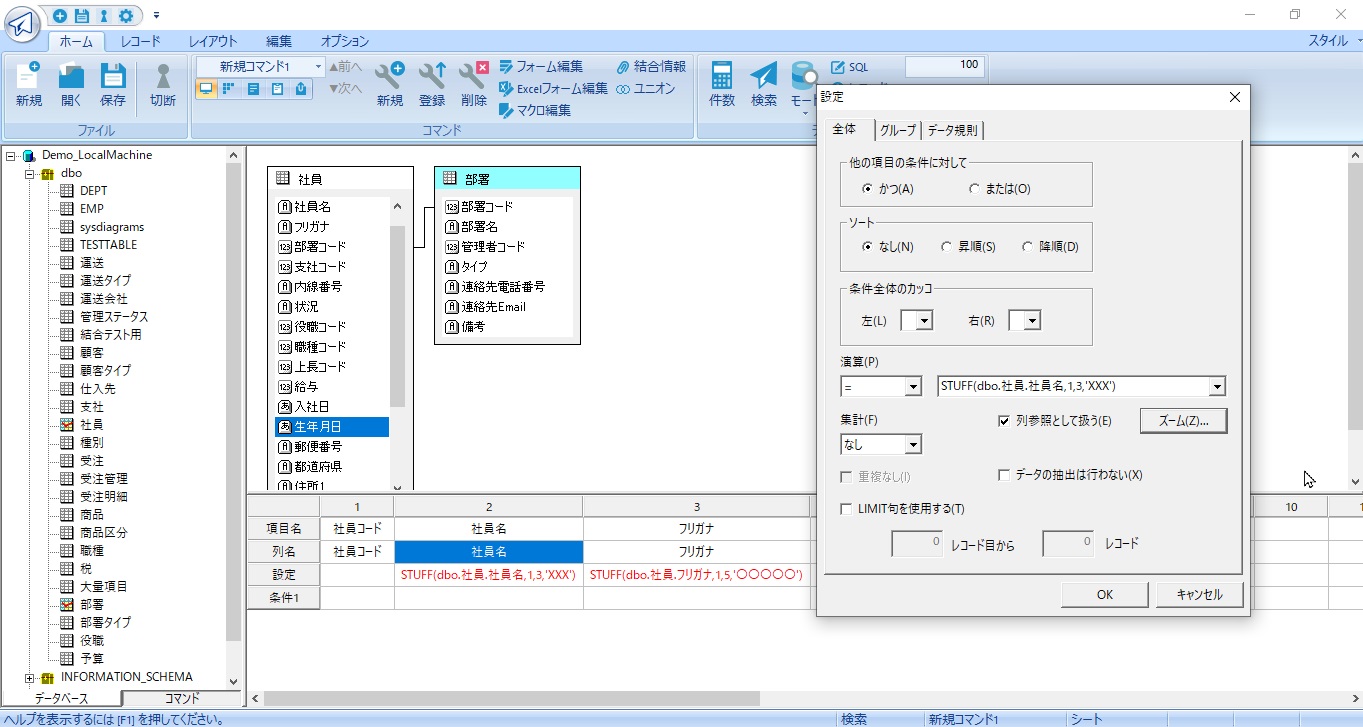Click the quick access settings gear icon
This screenshot has height=727, width=1363.
(x=125, y=16)
